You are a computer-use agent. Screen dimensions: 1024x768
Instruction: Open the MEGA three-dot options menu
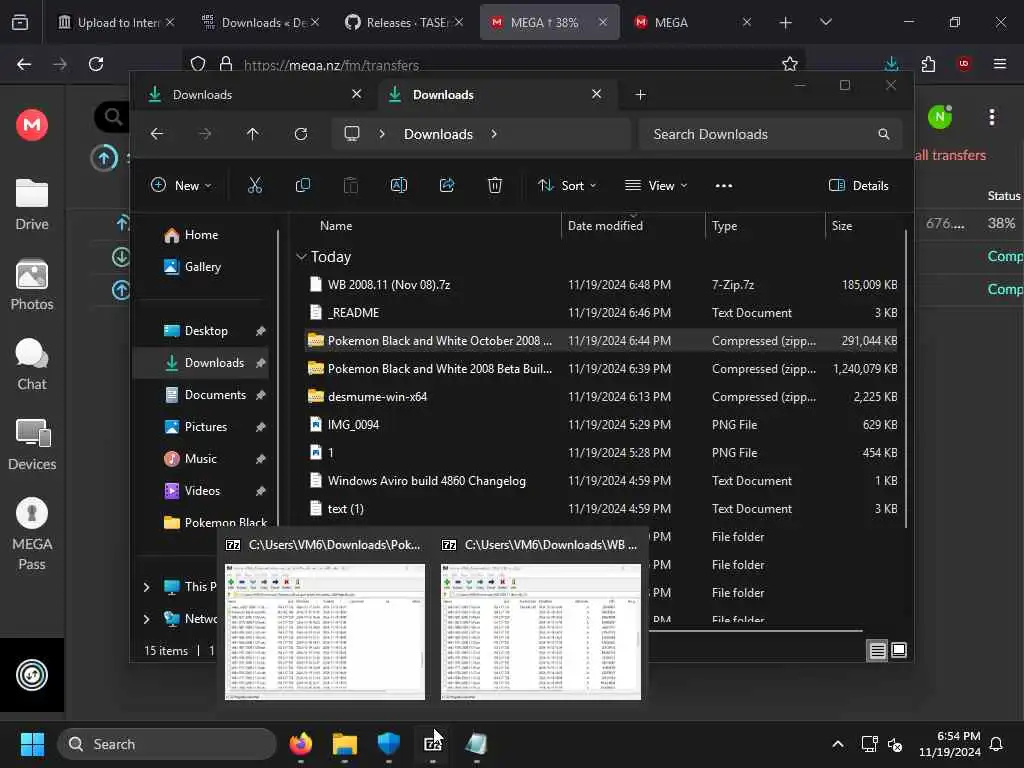tap(992, 117)
